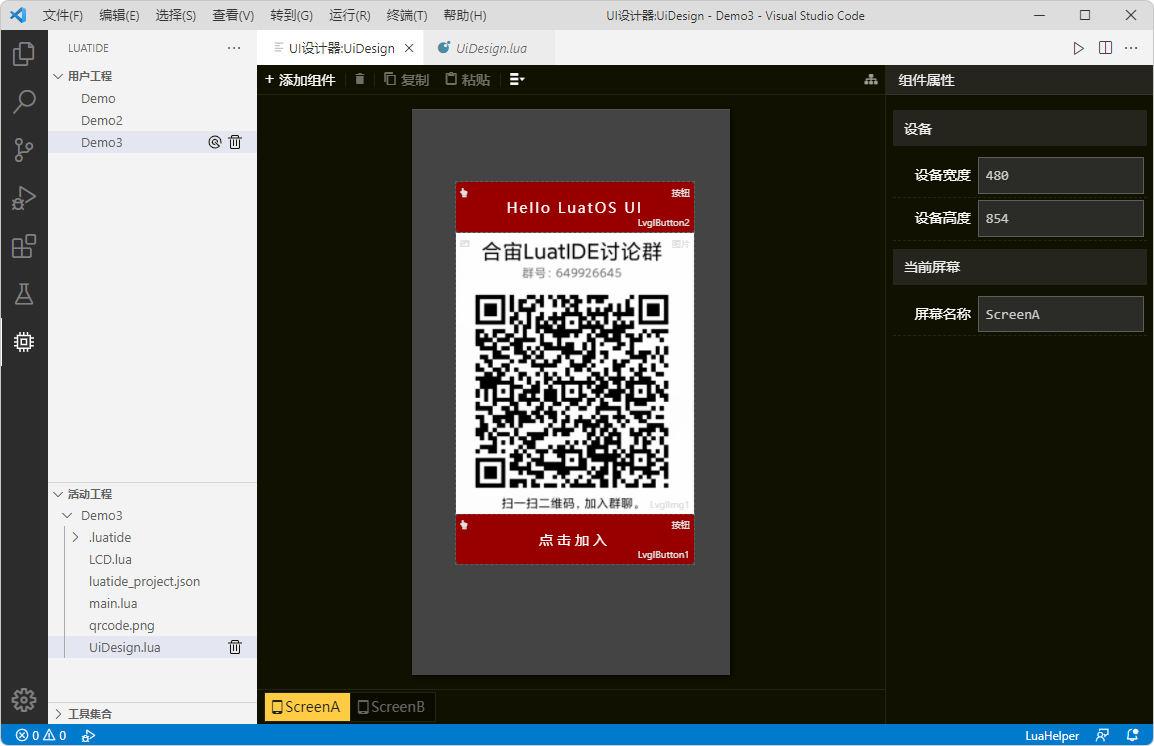Open the Manage settings gear
1154x746 pixels.
24,700
